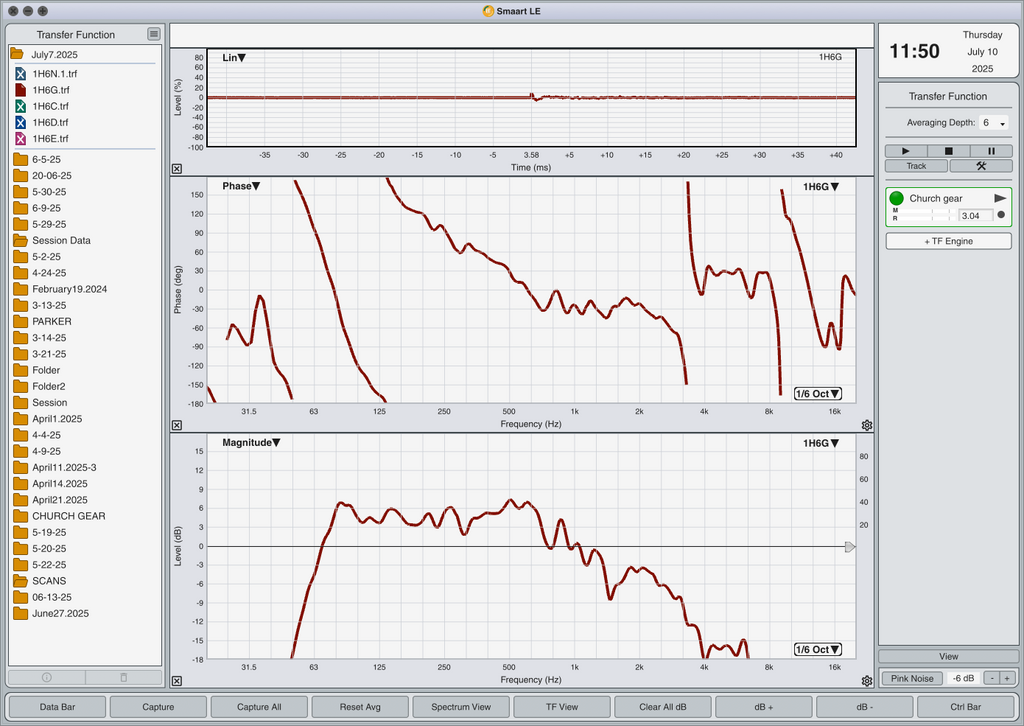Select the 1H6C.trf green trace icon
The width and height of the screenshot is (1024, 726).
click(x=20, y=106)
